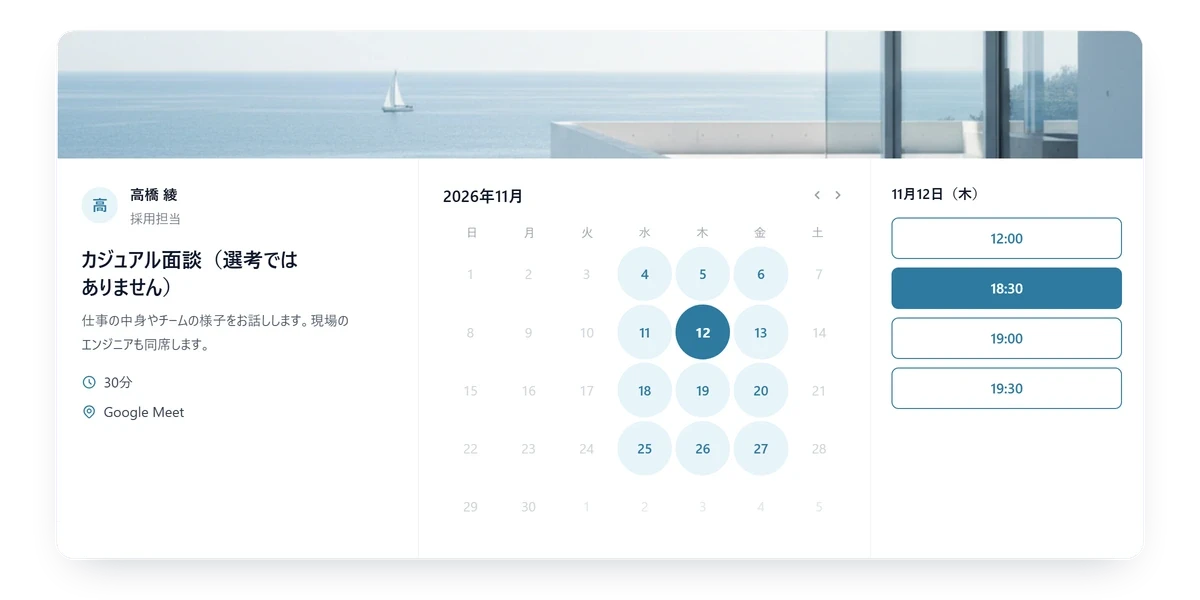Click the Google Meet location text
This screenshot has height=600, width=1200.
144,412
